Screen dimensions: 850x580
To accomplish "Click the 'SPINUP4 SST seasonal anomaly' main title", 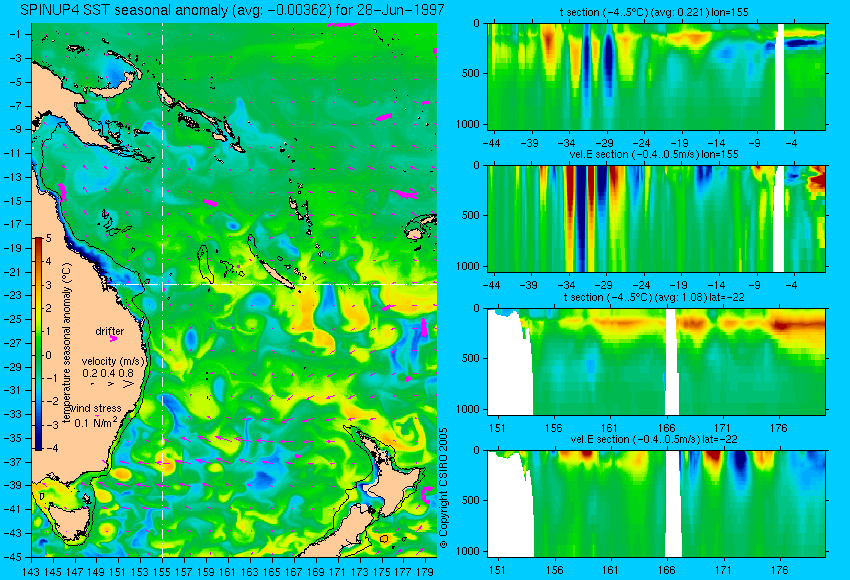I will [x=232, y=10].
